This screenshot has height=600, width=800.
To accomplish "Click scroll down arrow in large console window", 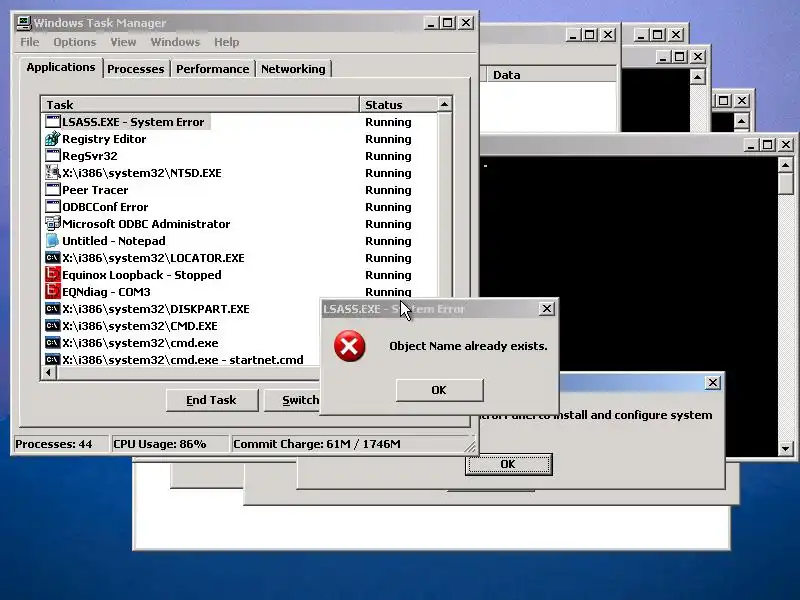I will [786, 449].
